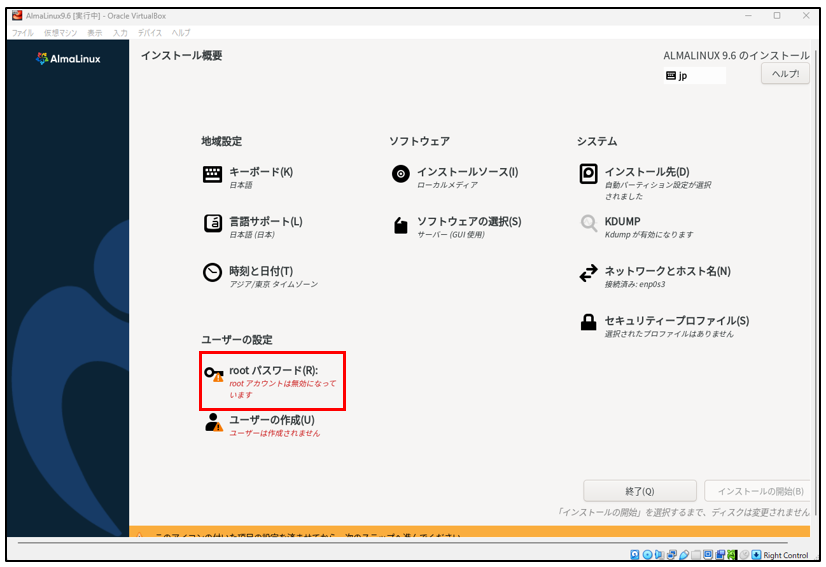The width and height of the screenshot is (826, 567).
Task: Click the installation source disc icon
Action: pos(400,175)
